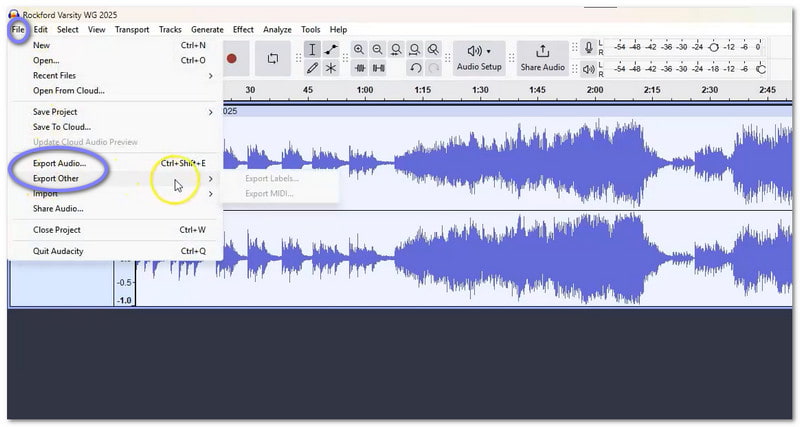This screenshot has height=427, width=800.
Task: Open the Audio Setup dropdown
Action: point(479,58)
